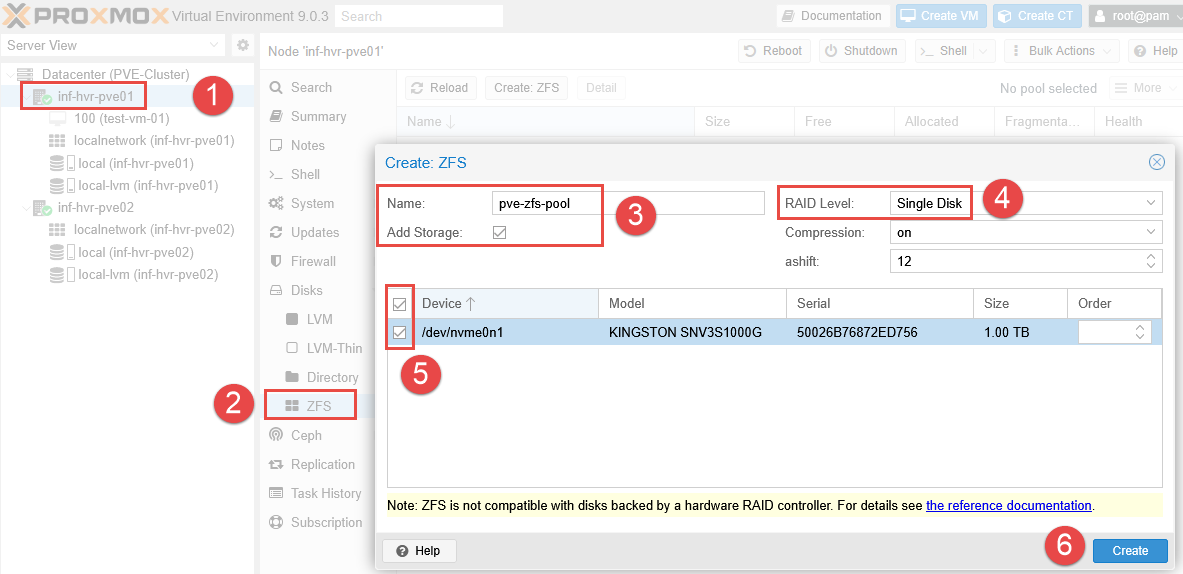Image resolution: width=1183 pixels, height=574 pixels.
Task: Close the Create: ZFS dialog
Action: [x=1156, y=162]
